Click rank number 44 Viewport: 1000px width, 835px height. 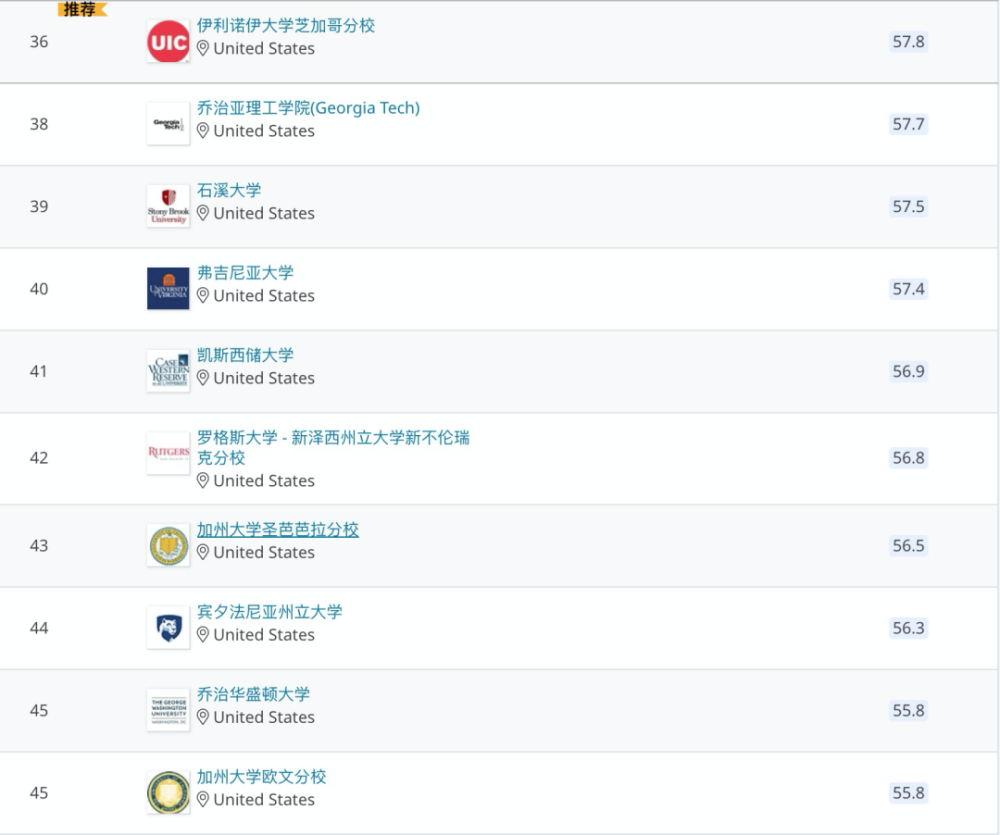tap(39, 628)
